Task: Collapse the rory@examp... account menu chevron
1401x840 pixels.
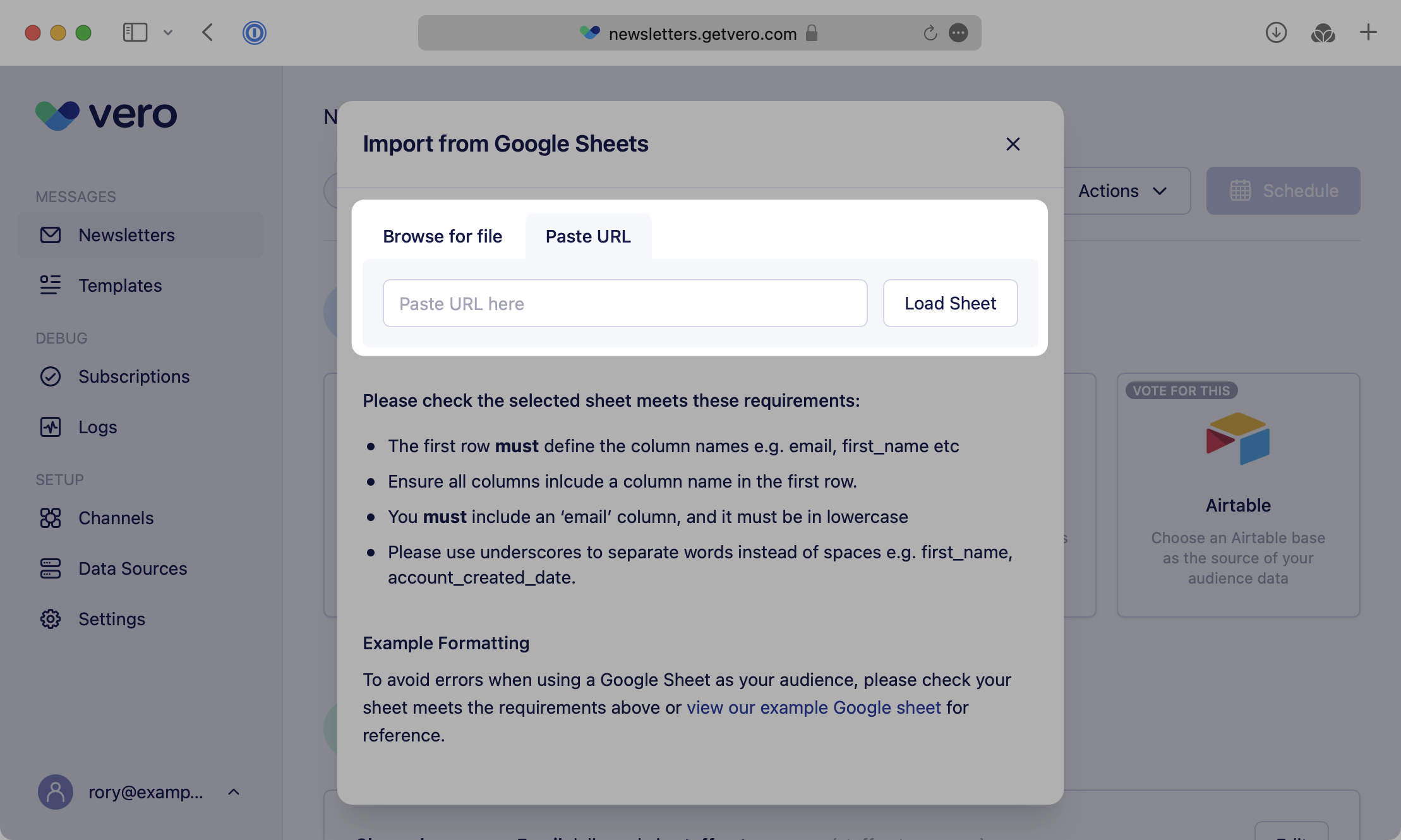Action: pyautogui.click(x=233, y=792)
